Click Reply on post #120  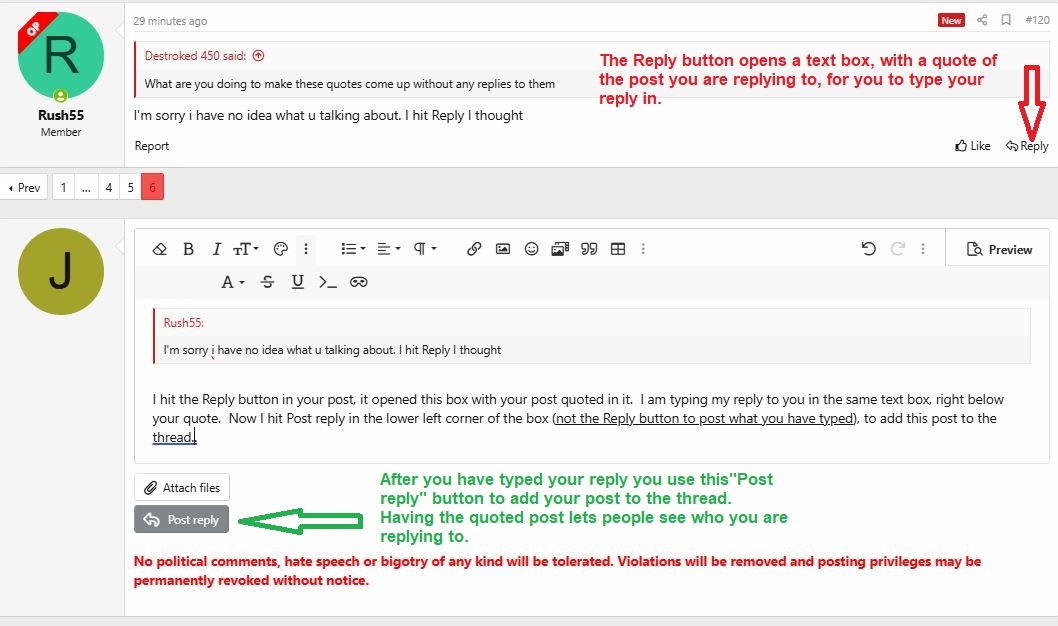(1027, 146)
